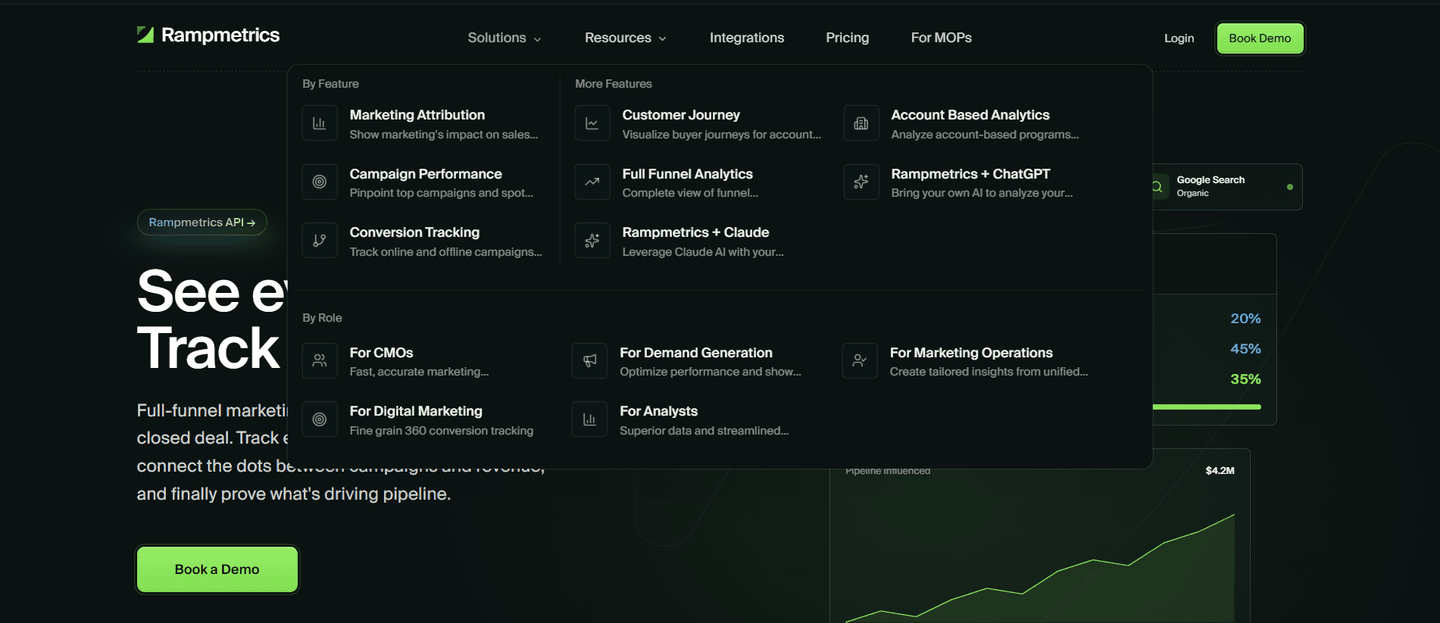1440x623 pixels.
Task: Click the By Feature section heading
Action: (331, 84)
